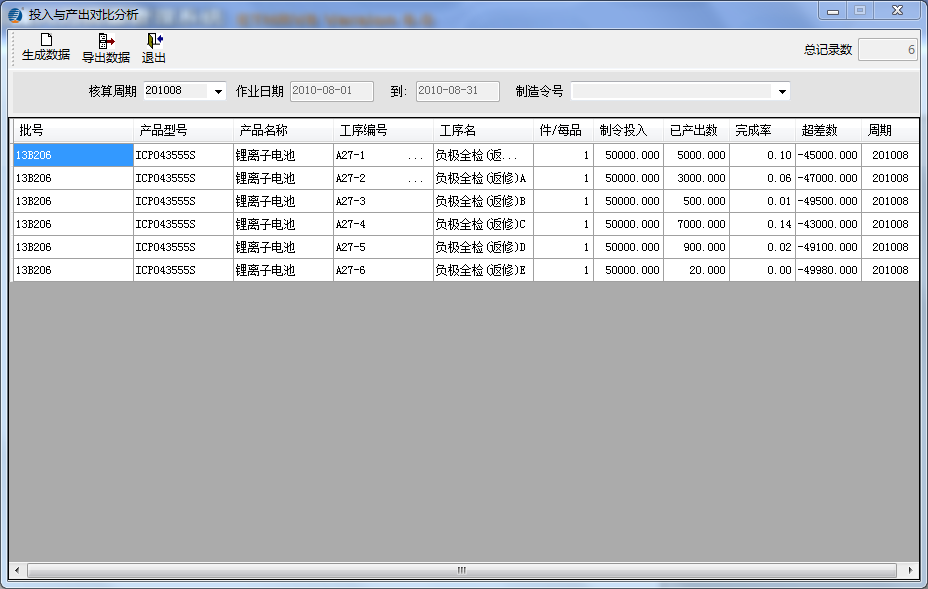The height and width of the screenshot is (589, 928).
Task: Click the horizontal scrollbar thumb
Action: (x=460, y=569)
